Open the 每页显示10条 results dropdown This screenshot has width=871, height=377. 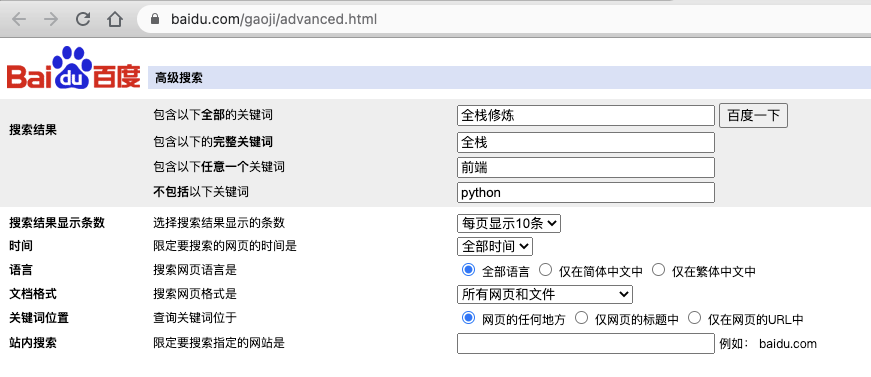pyautogui.click(x=509, y=223)
